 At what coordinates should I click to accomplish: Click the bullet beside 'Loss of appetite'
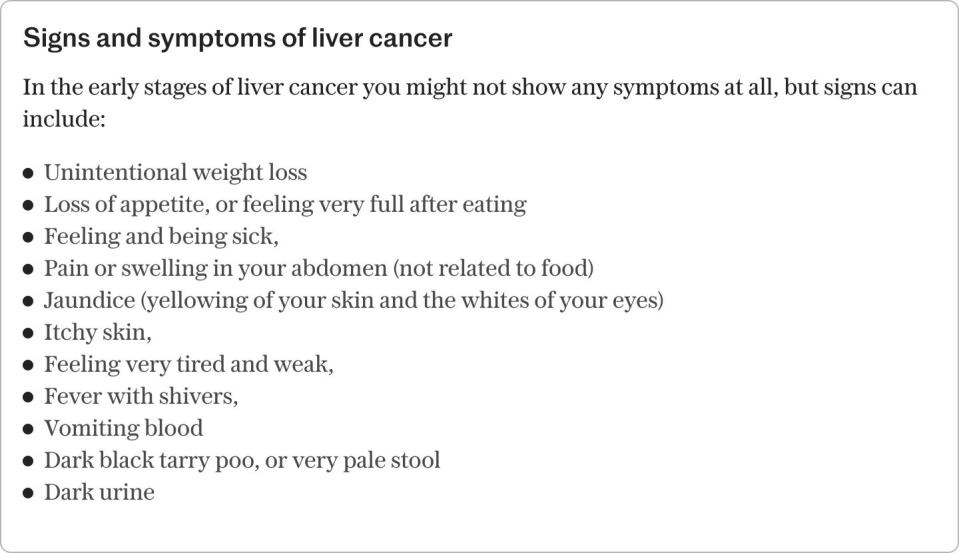(x=28, y=206)
